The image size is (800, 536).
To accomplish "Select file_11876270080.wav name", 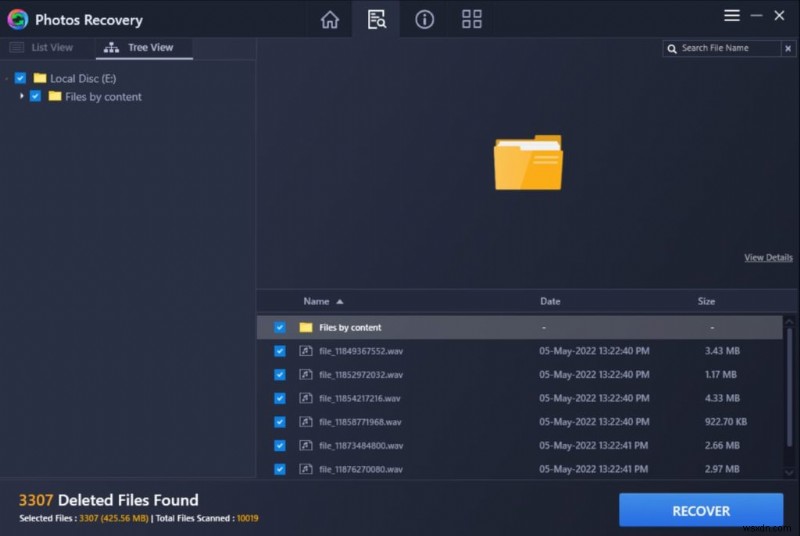I will click(361, 469).
